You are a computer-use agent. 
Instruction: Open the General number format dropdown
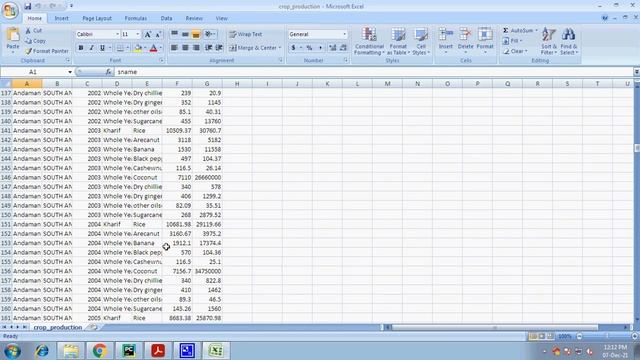[344, 34]
